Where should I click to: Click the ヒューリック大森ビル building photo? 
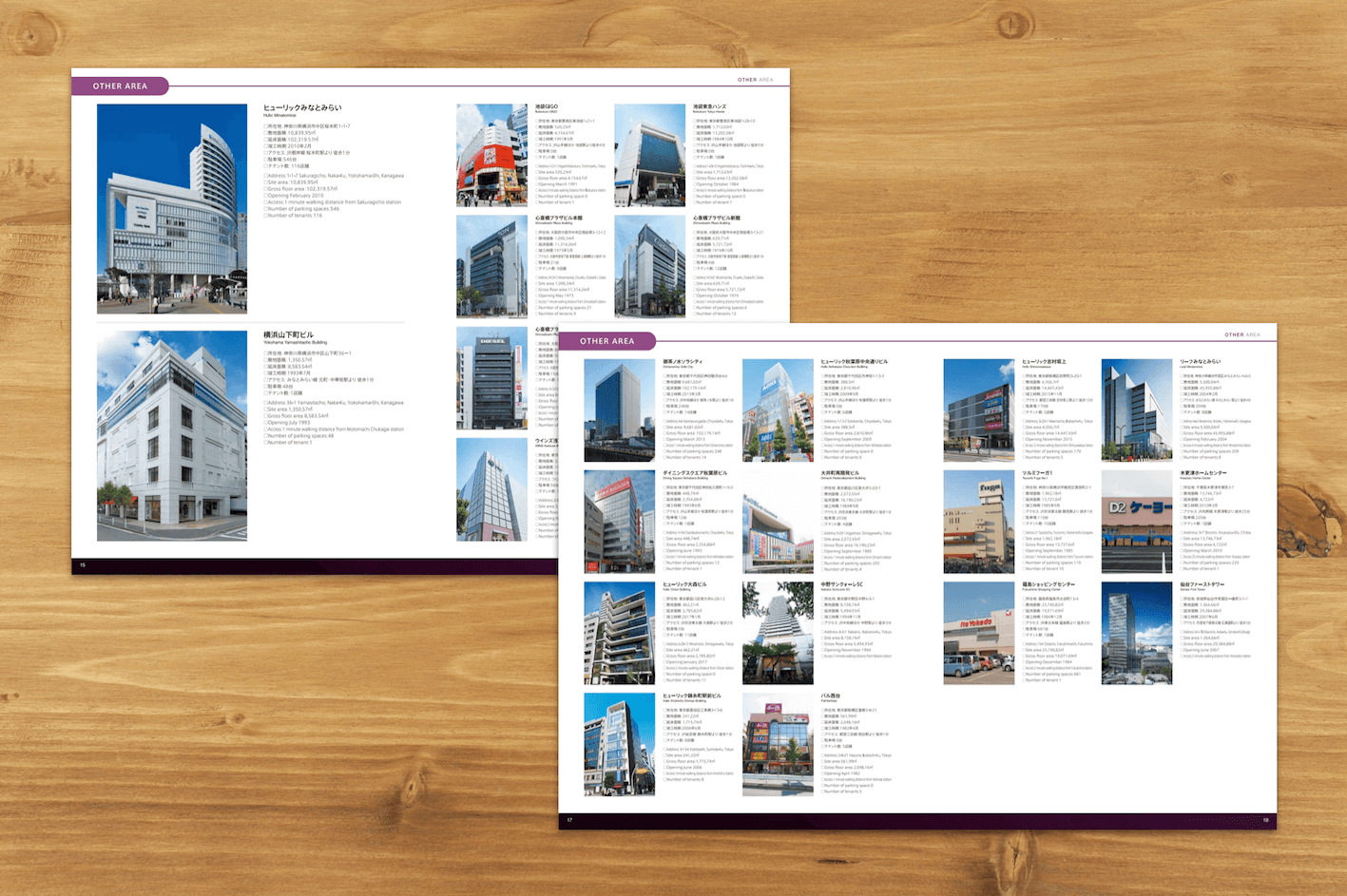click(619, 633)
